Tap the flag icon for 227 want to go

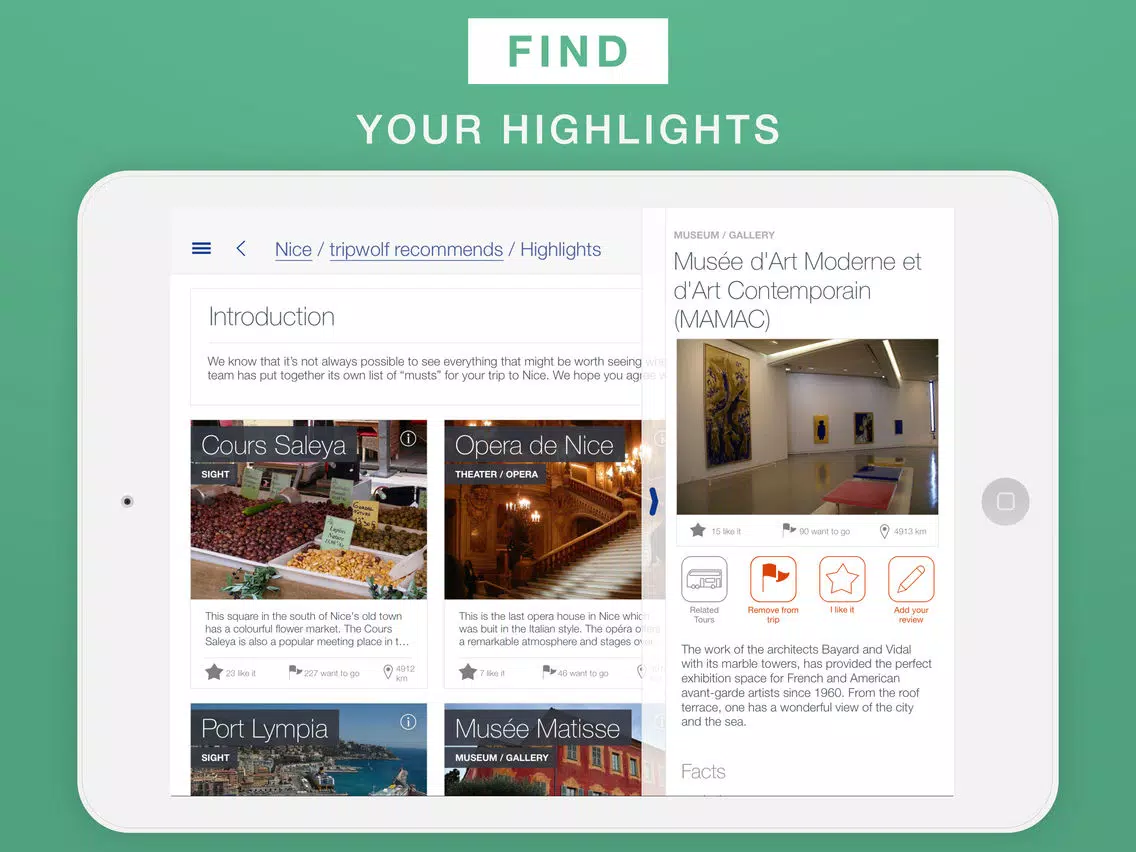(x=295, y=672)
